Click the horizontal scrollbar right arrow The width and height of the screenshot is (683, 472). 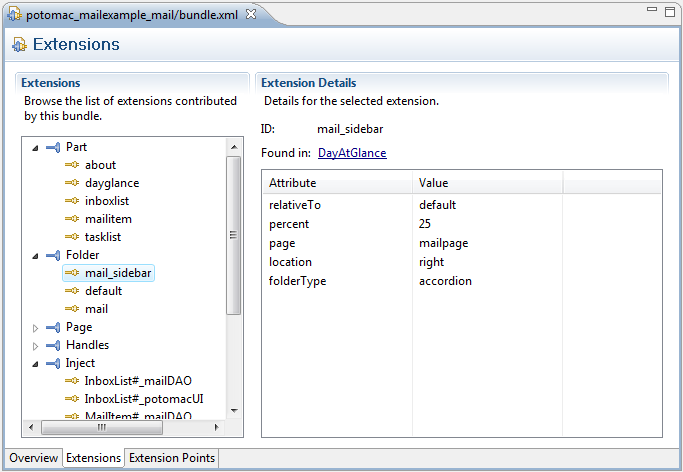216,427
